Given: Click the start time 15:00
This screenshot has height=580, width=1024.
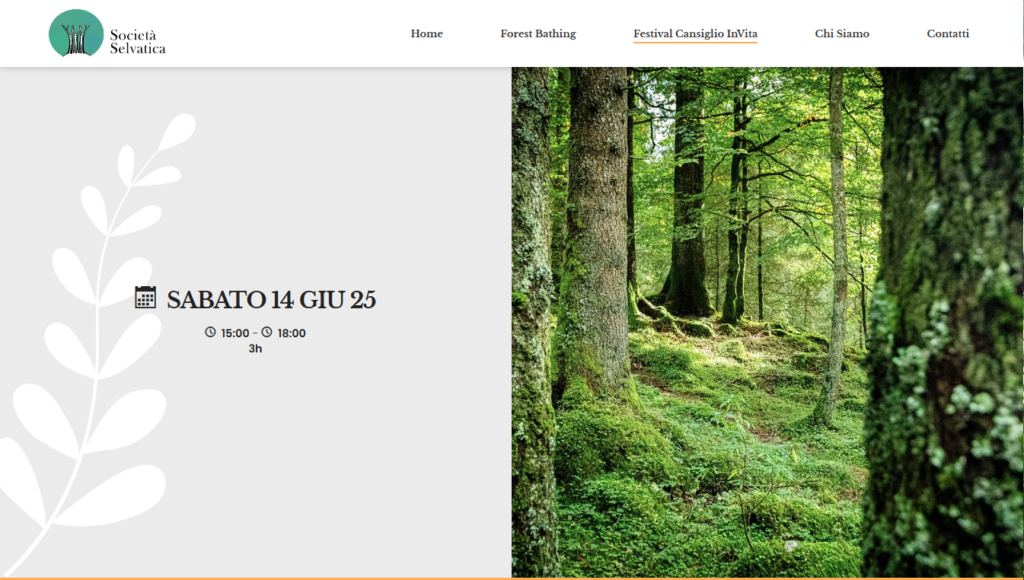Looking at the screenshot, I should pyautogui.click(x=235, y=333).
